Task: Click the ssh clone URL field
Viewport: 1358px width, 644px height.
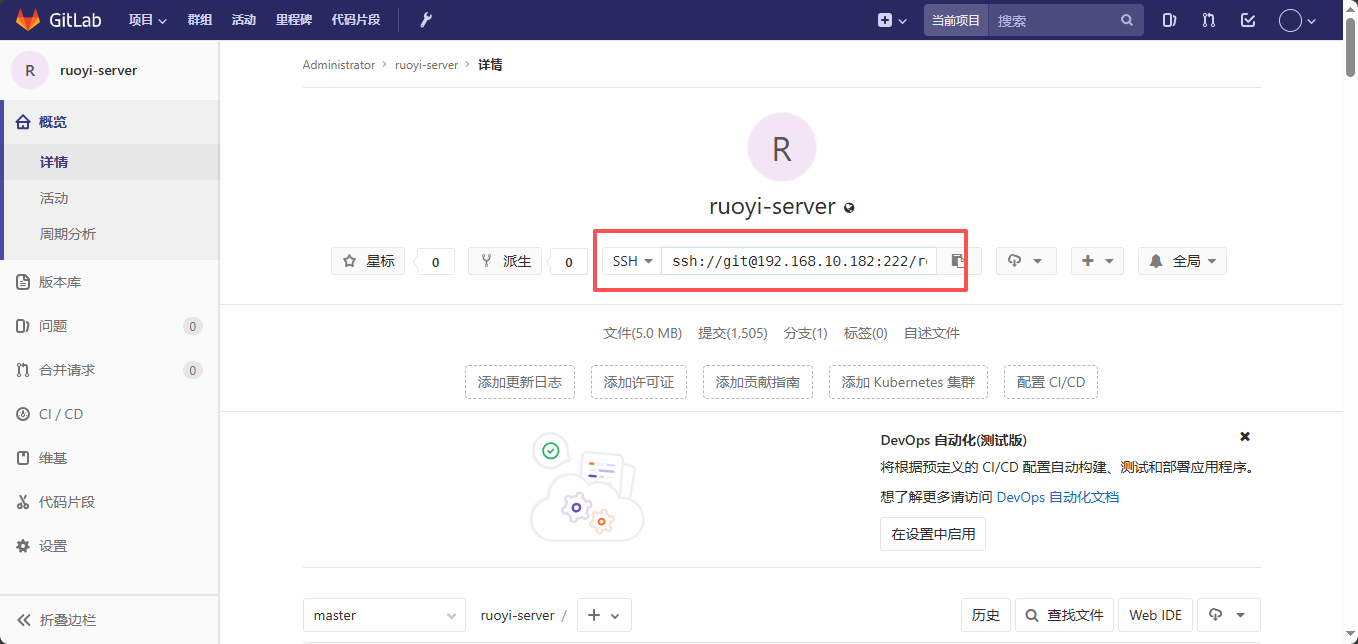Action: (x=799, y=261)
